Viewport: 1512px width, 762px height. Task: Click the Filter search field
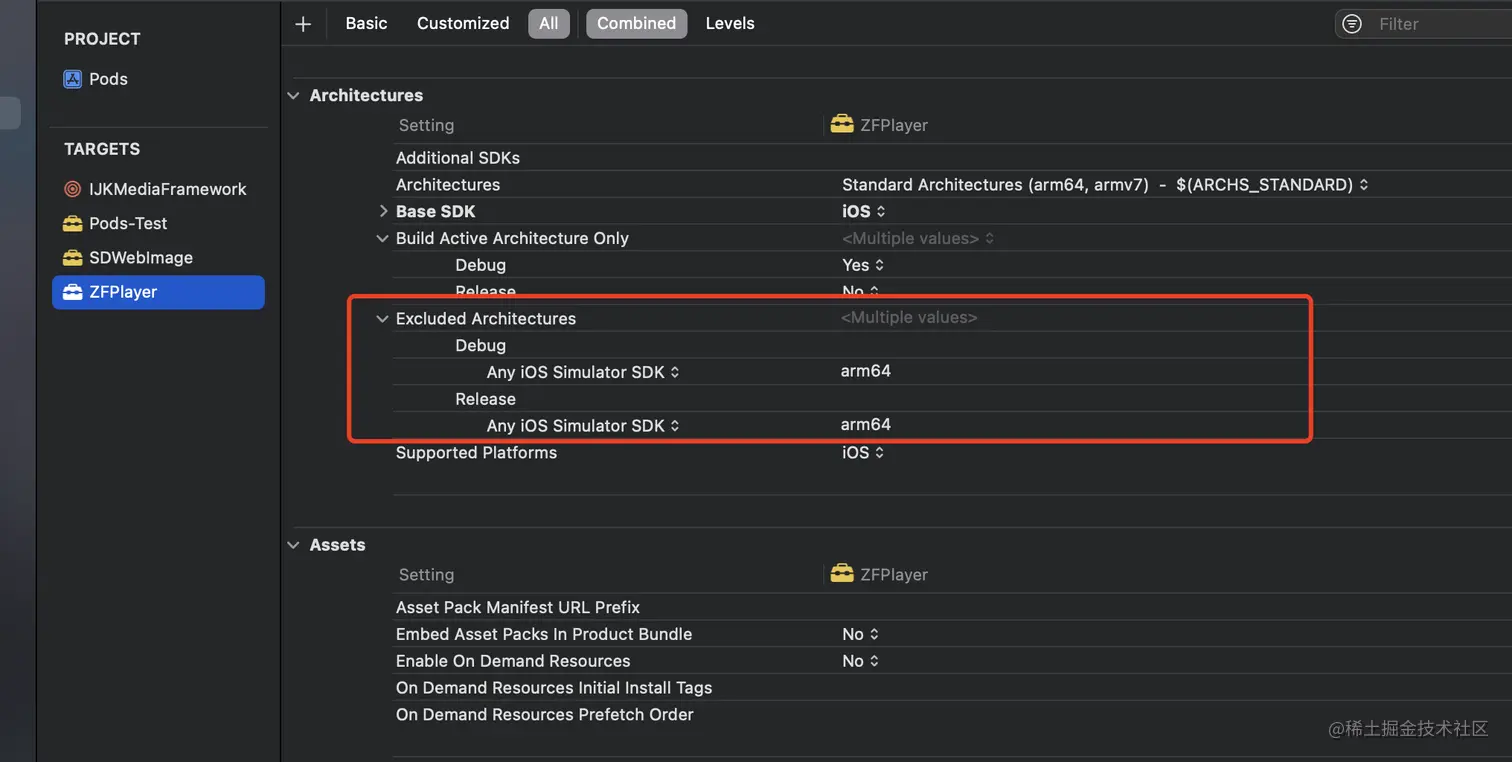[1440, 24]
